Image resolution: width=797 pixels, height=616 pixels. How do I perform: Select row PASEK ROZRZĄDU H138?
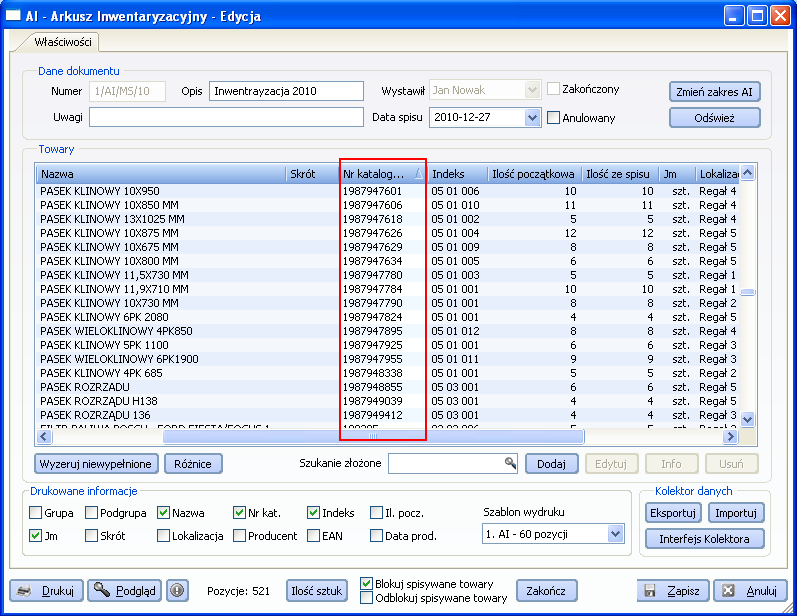coord(388,401)
